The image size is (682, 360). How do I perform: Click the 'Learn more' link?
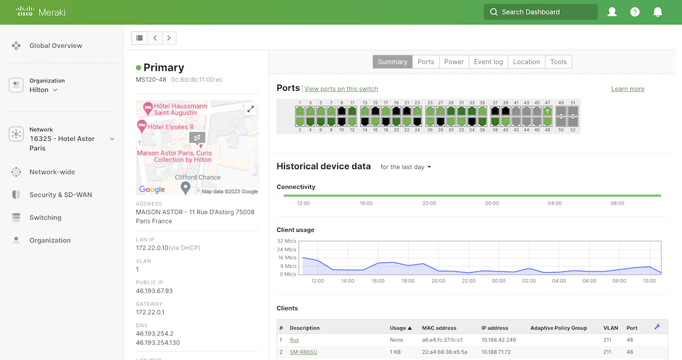(628, 89)
